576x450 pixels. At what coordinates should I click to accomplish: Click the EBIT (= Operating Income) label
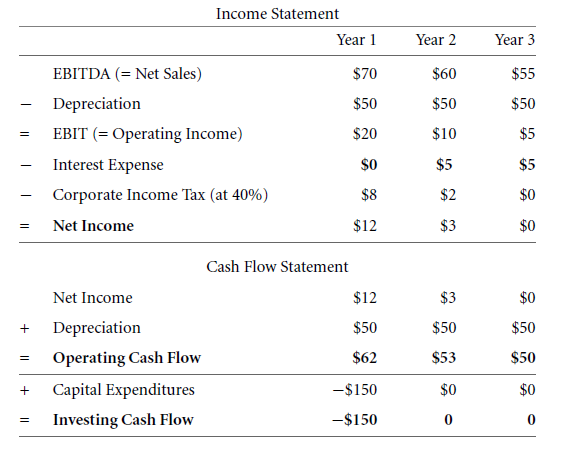coord(148,134)
